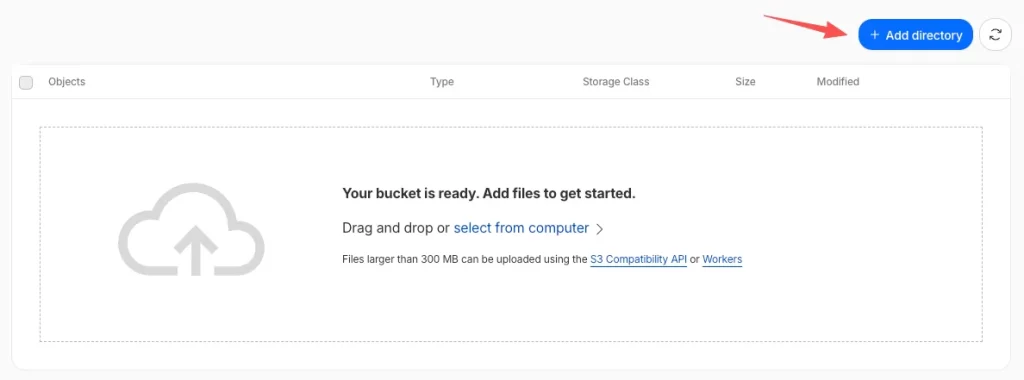The image size is (1024, 380).
Task: Click the Add directory button
Action: click(915, 35)
